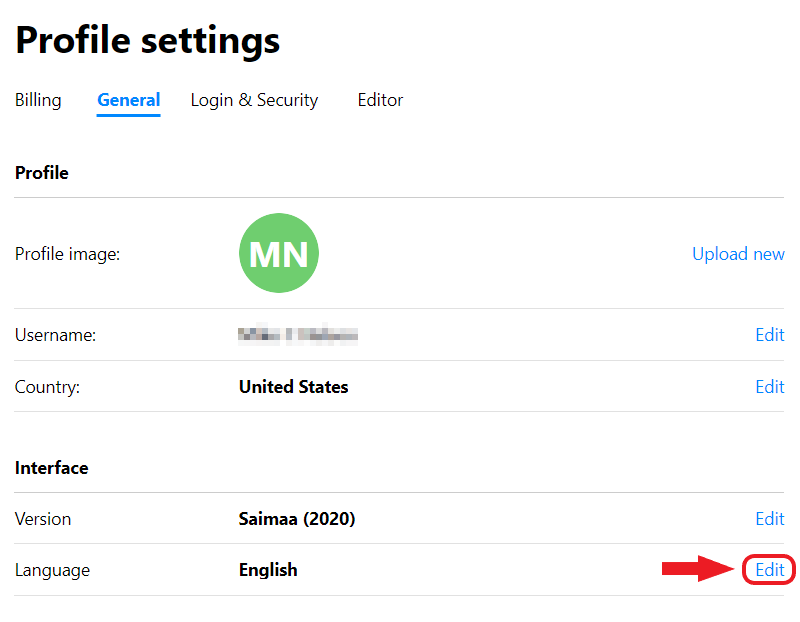Open the Login & Security tab
This screenshot has height=622, width=800.
(254, 100)
